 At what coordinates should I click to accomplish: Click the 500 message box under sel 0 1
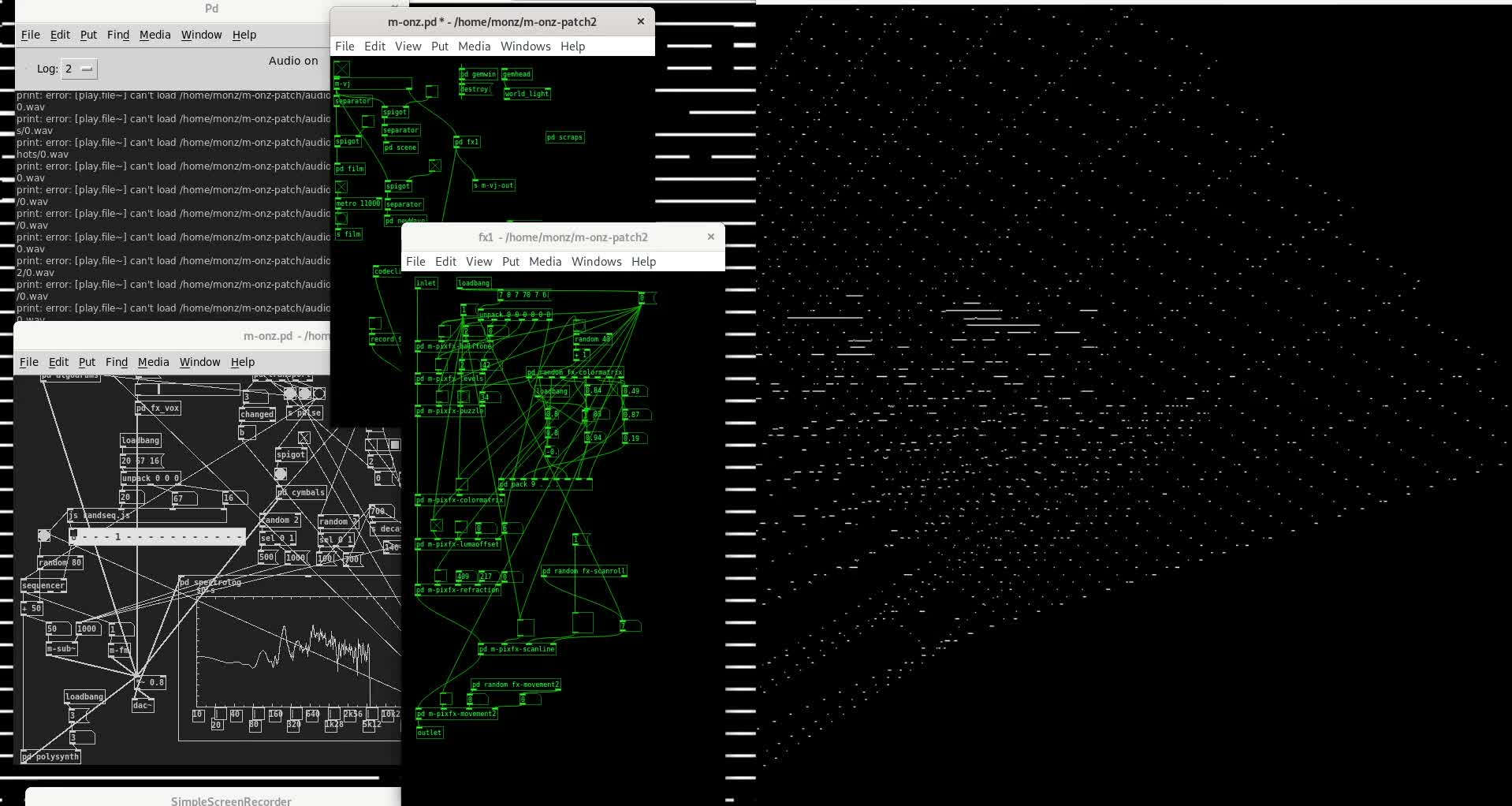(x=268, y=558)
